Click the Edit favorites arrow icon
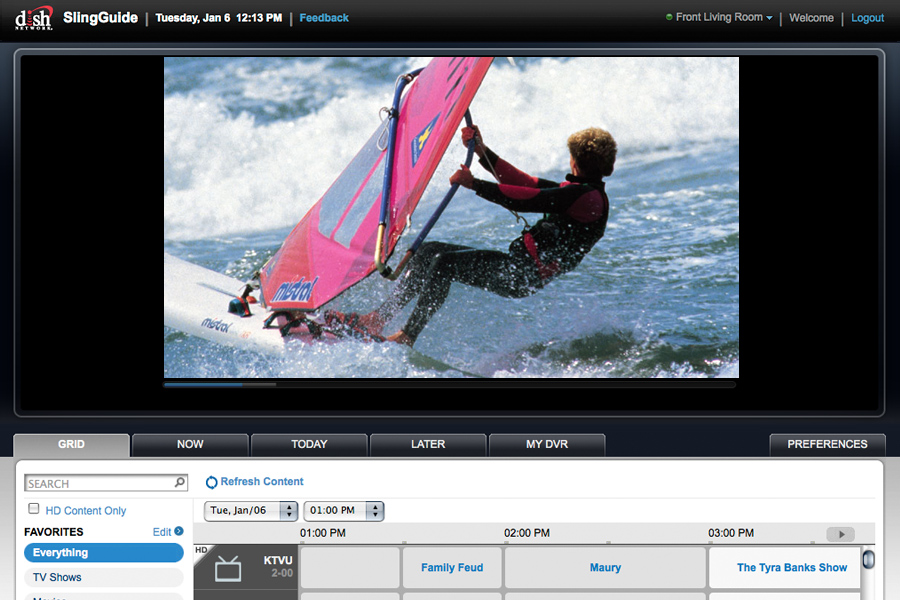Viewport: 900px width, 600px height. tap(179, 532)
